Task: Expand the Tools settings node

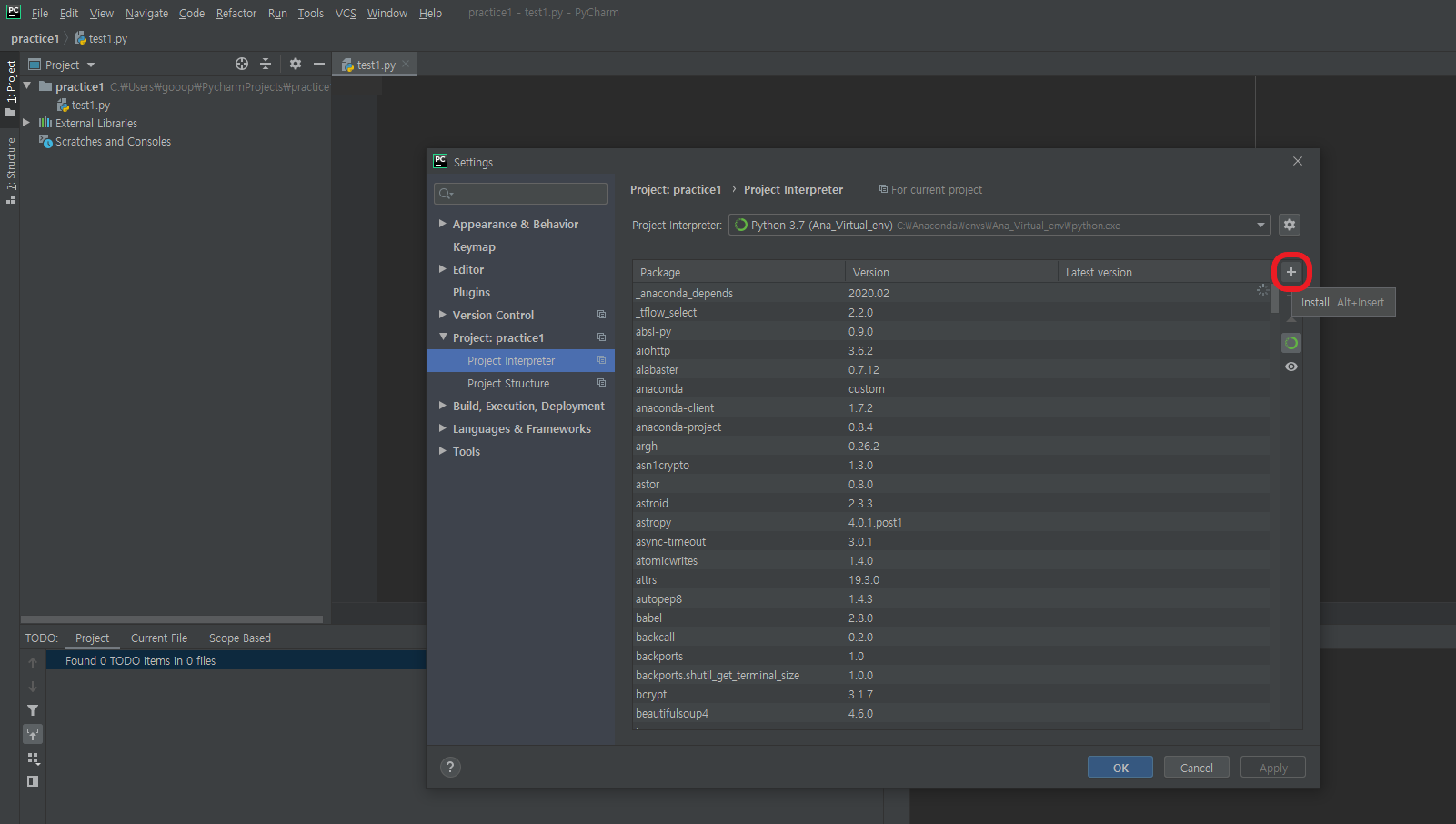Action: (443, 451)
